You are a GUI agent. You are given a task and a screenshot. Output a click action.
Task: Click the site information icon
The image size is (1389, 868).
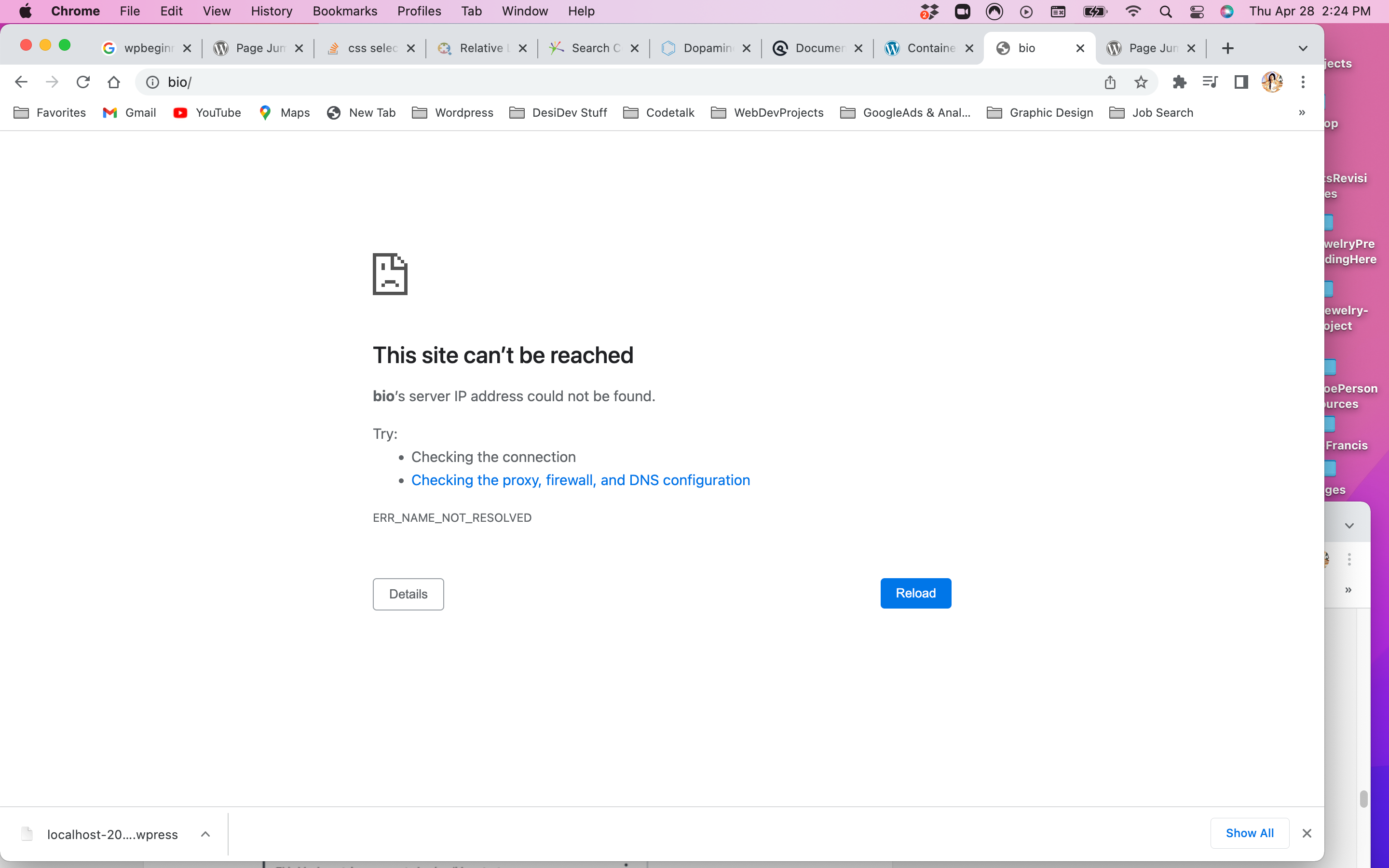pyautogui.click(x=152, y=82)
